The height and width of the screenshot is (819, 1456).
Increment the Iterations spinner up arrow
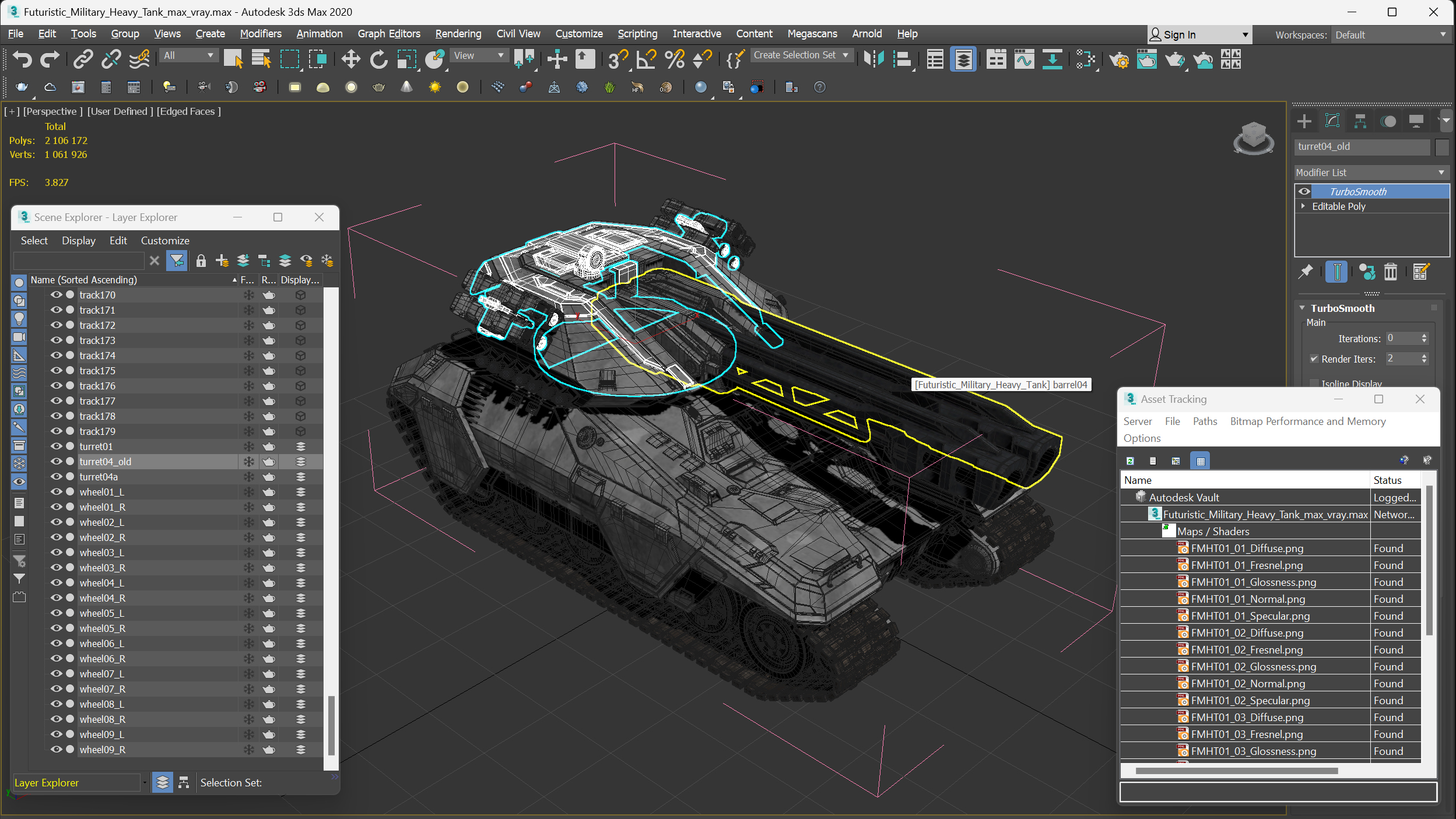point(1424,336)
